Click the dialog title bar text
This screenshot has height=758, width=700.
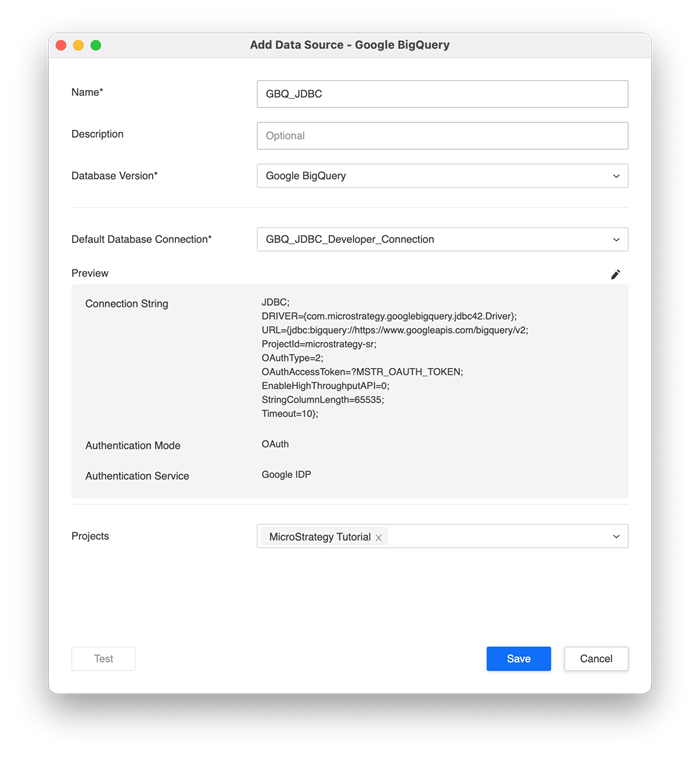(350, 45)
